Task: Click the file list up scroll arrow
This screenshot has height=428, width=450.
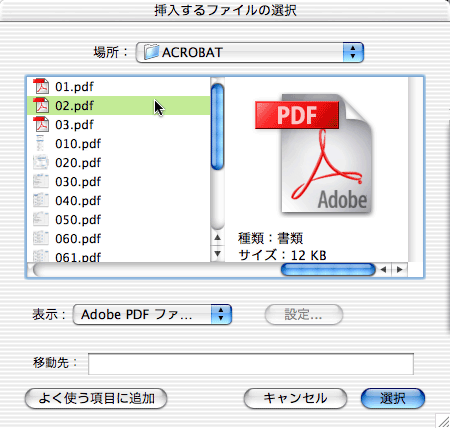Action: 218,238
